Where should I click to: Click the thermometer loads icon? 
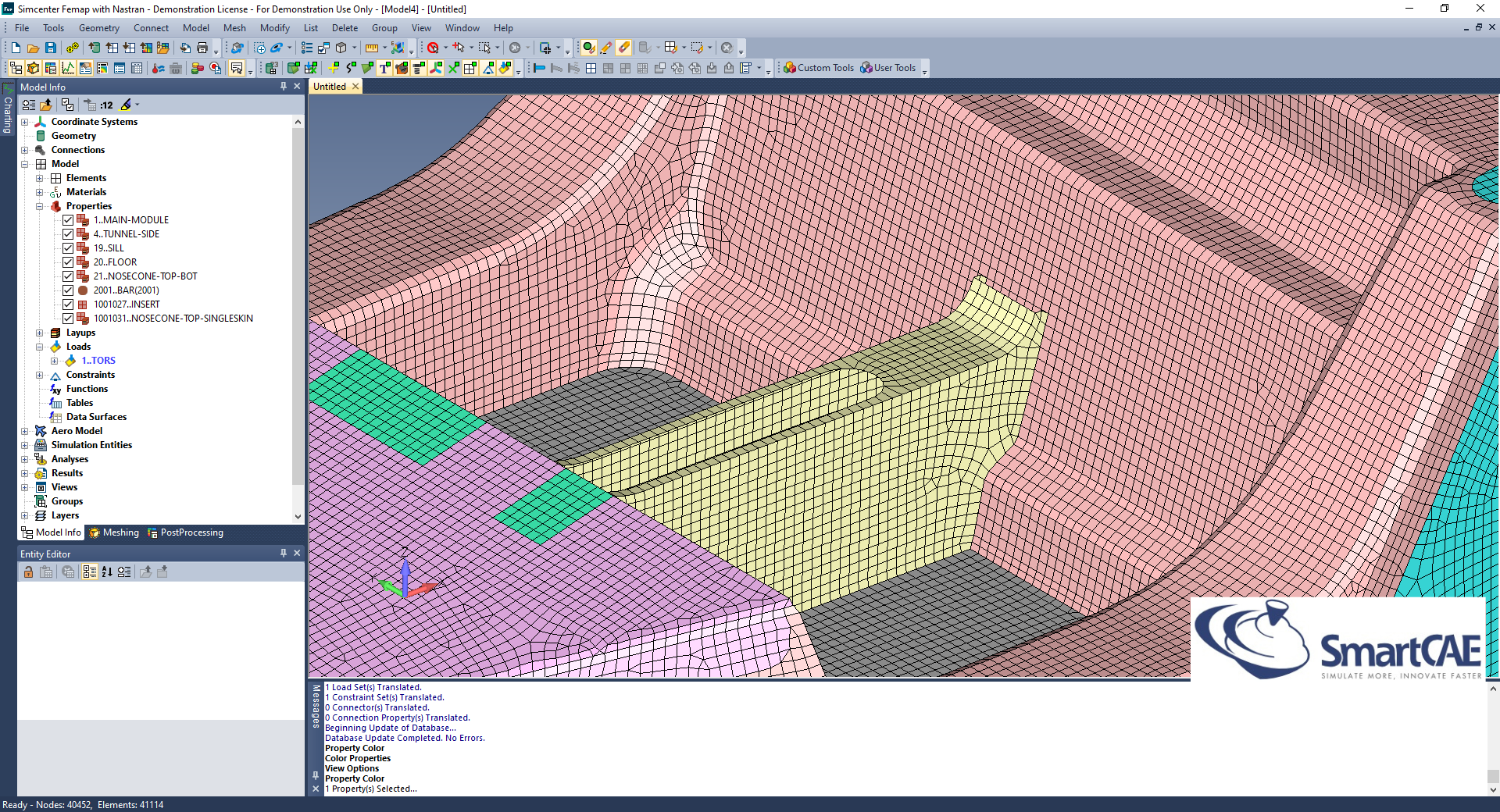[x=159, y=68]
